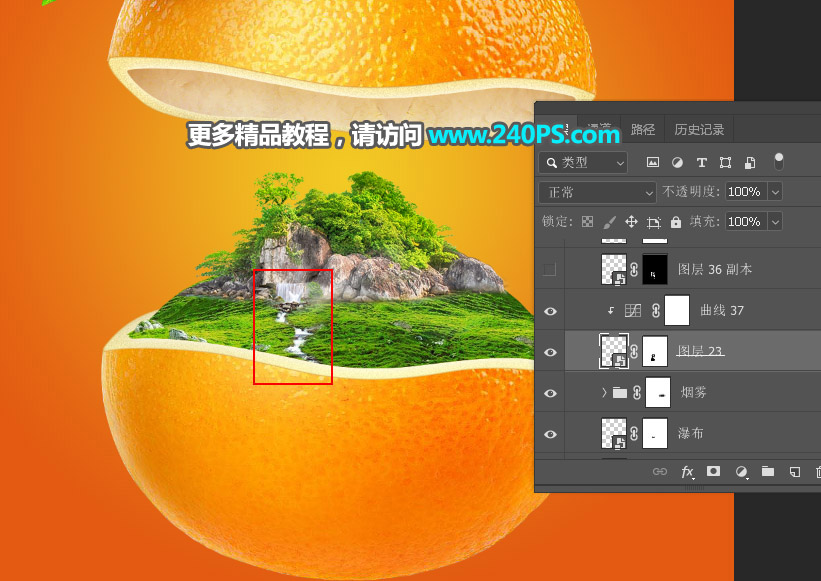Click the white mask of 曲线 37
Image resolution: width=821 pixels, height=581 pixels.
(677, 310)
